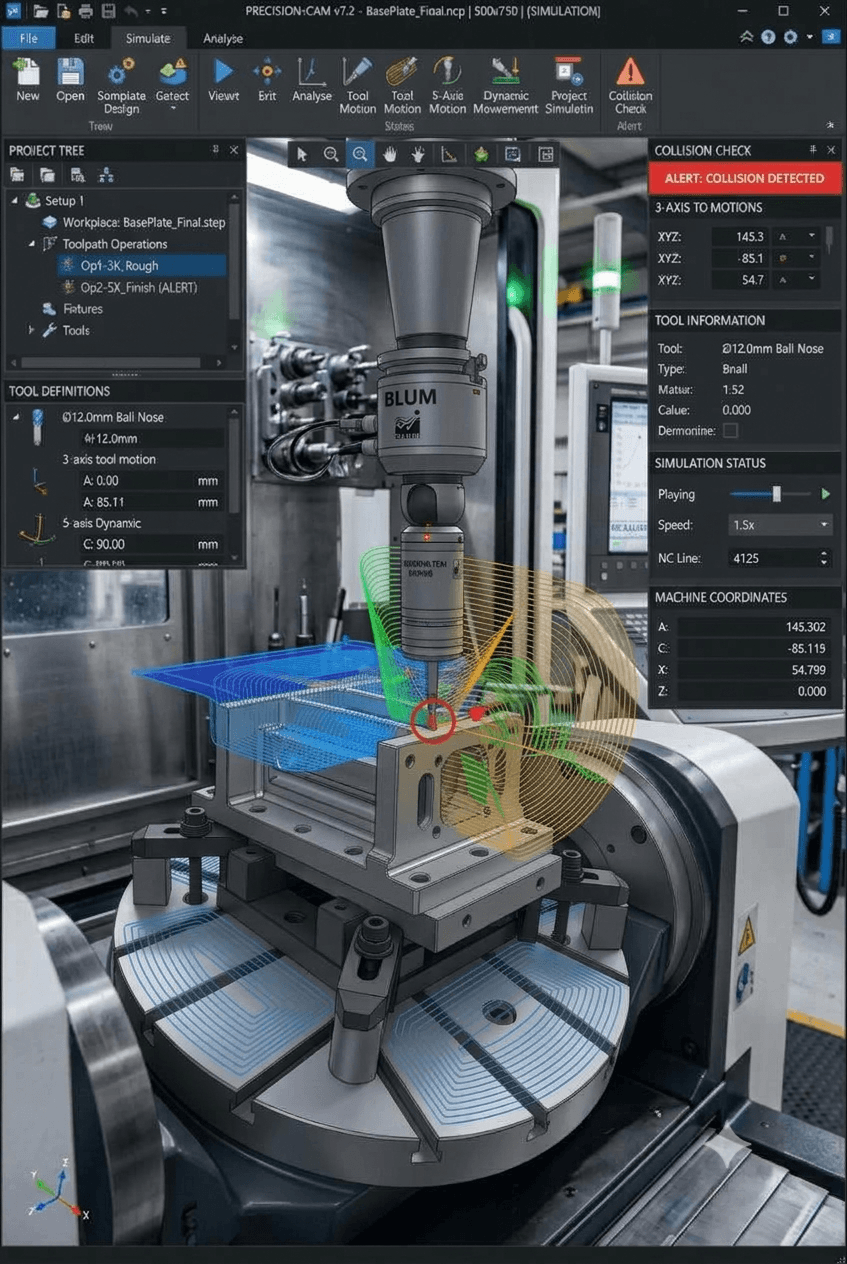
Task: Open dropdown beside XYZ 54.7 value
Action: 813,280
